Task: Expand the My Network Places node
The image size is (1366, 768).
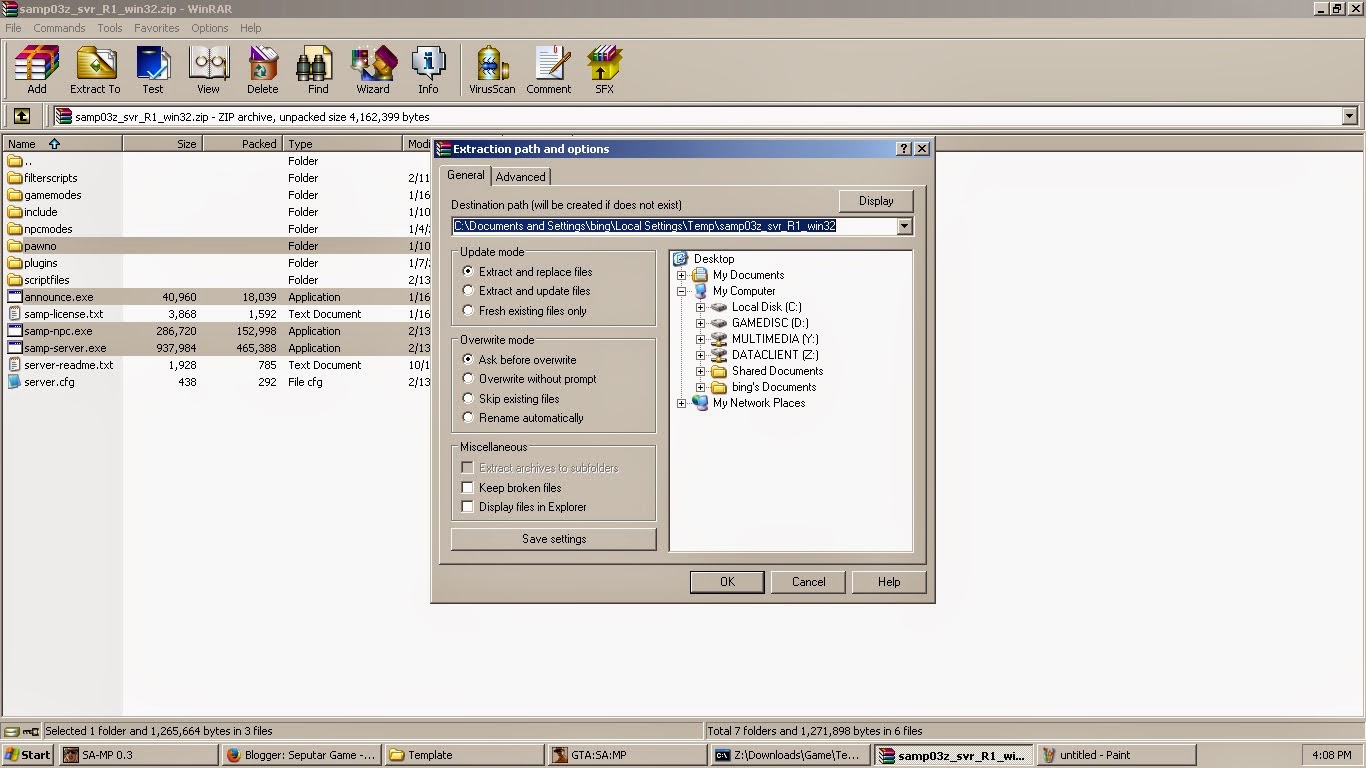Action: [x=682, y=403]
